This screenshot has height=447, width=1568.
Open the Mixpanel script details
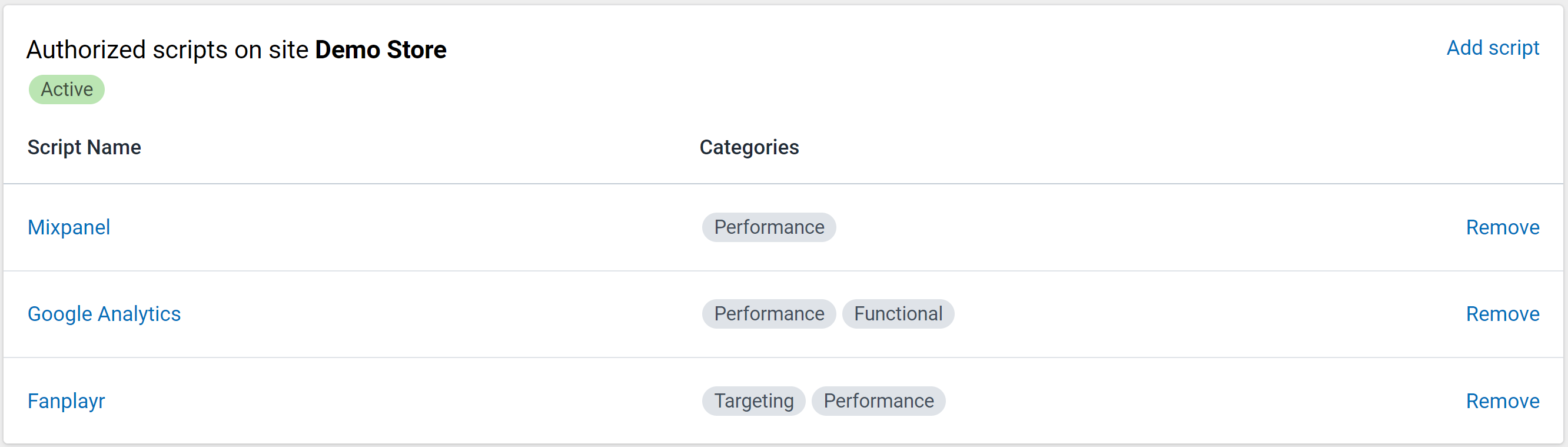(69, 227)
